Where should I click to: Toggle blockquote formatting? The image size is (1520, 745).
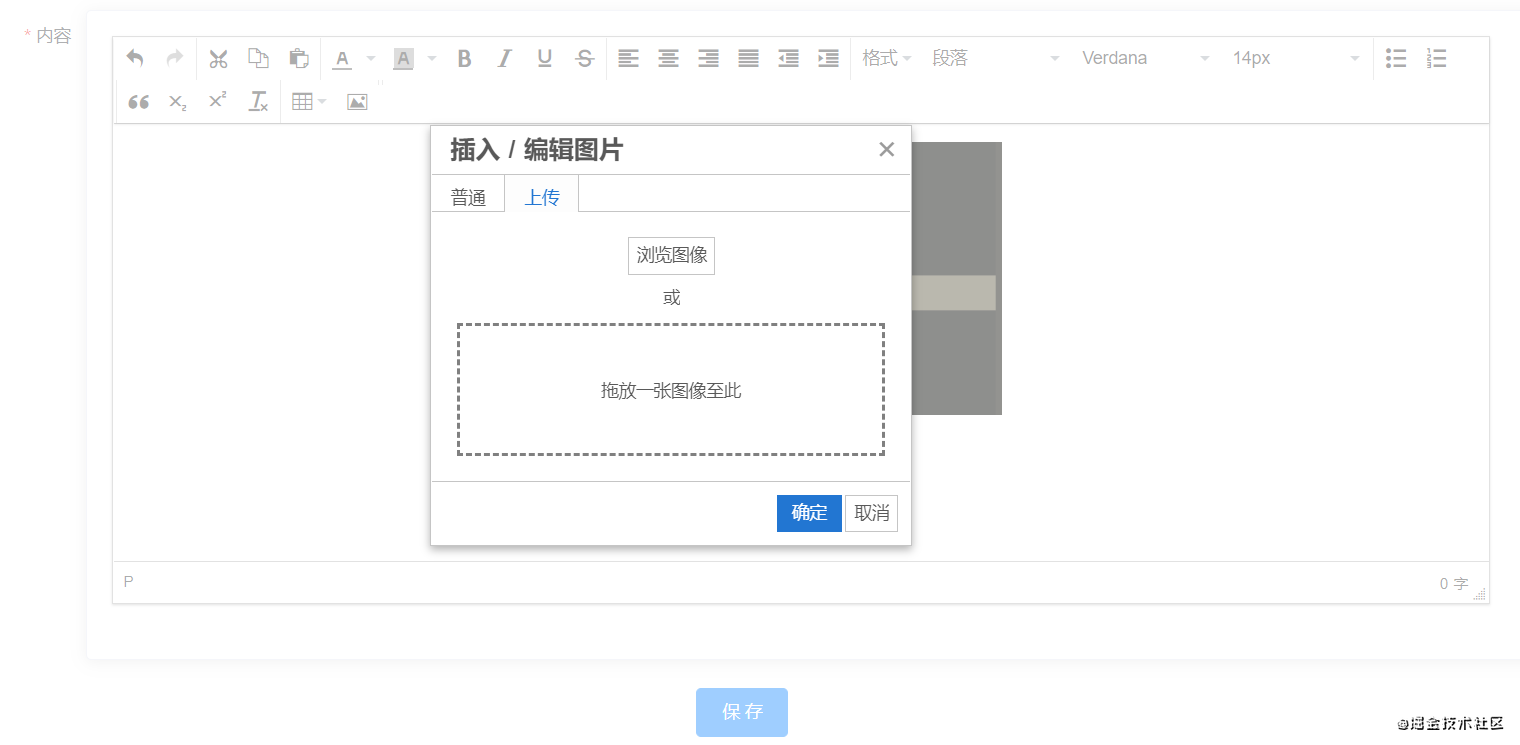(139, 101)
